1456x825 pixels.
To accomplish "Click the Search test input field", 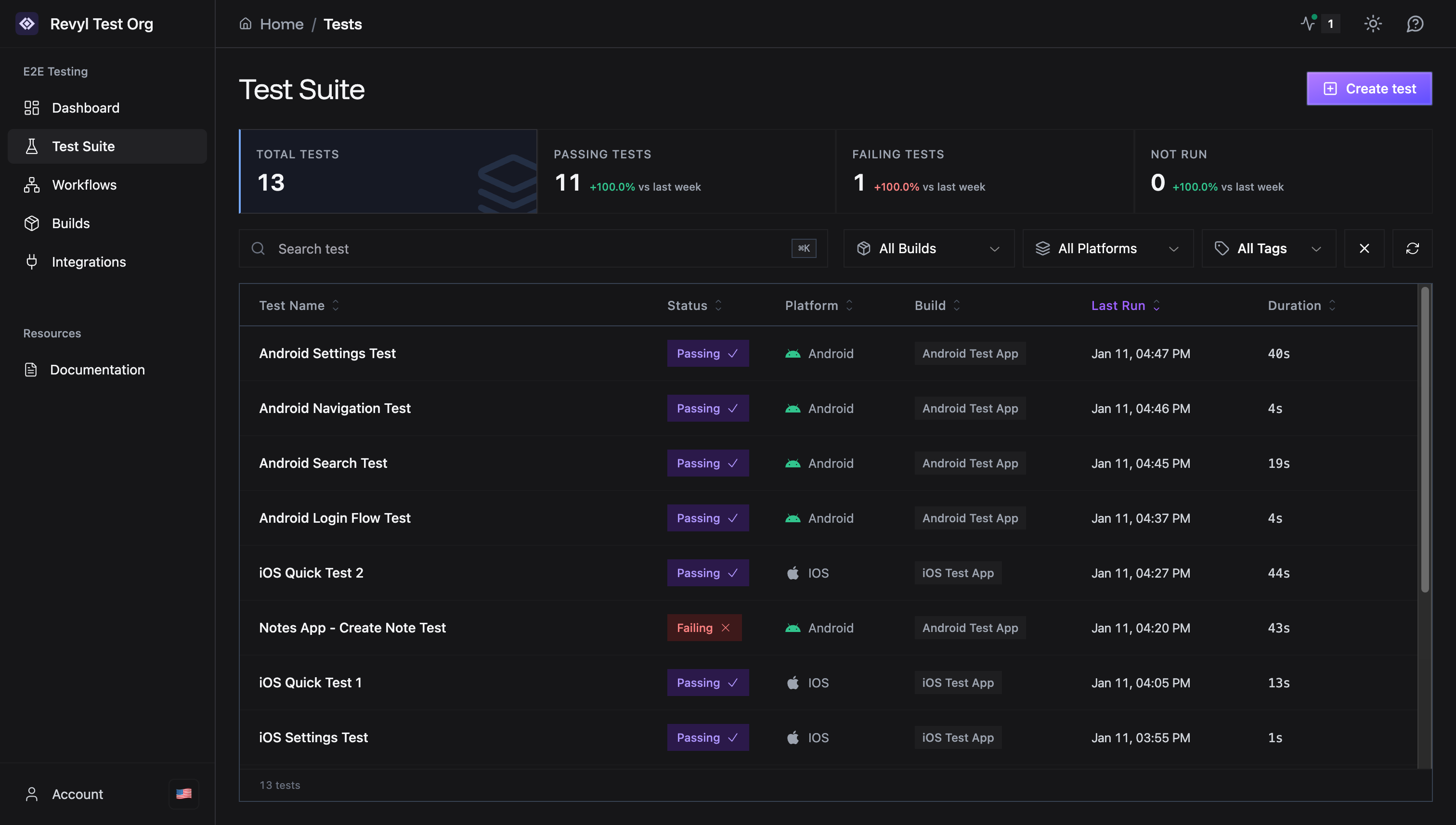I will (x=510, y=248).
